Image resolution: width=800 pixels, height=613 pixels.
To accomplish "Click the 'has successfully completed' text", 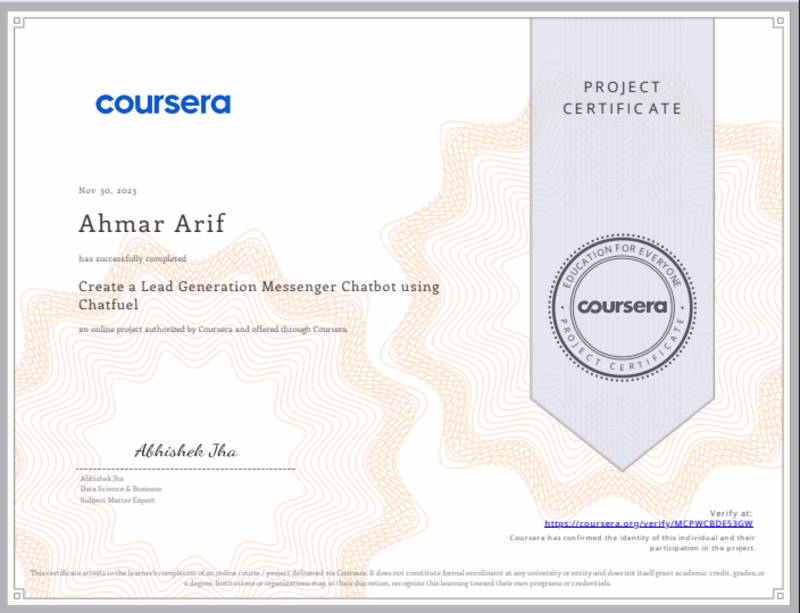I will [133, 258].
